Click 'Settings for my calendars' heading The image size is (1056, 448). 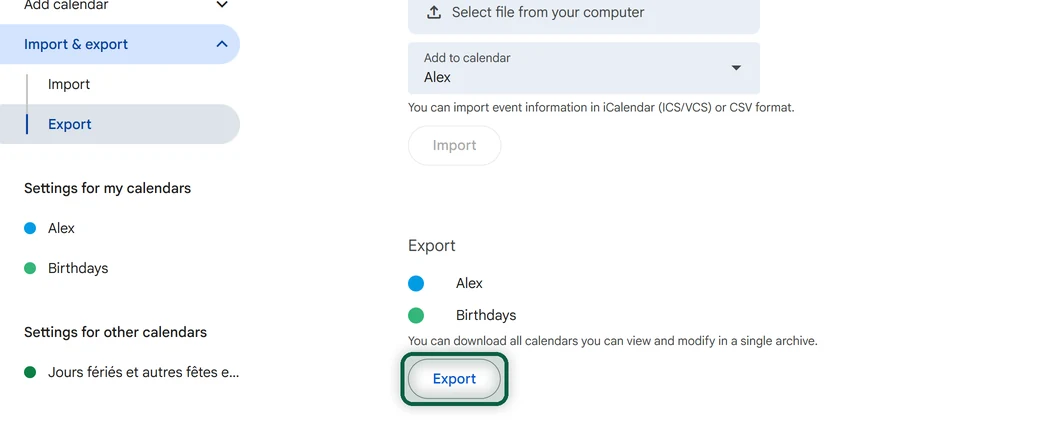(108, 188)
